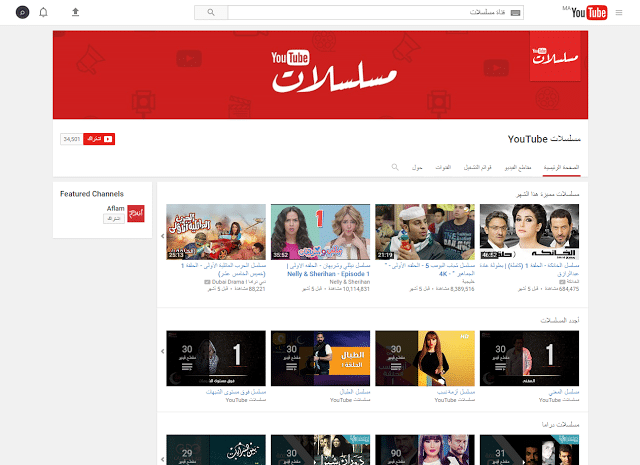
Task: Play the 25:13 cartoon war thumbnail
Action: tap(216, 232)
